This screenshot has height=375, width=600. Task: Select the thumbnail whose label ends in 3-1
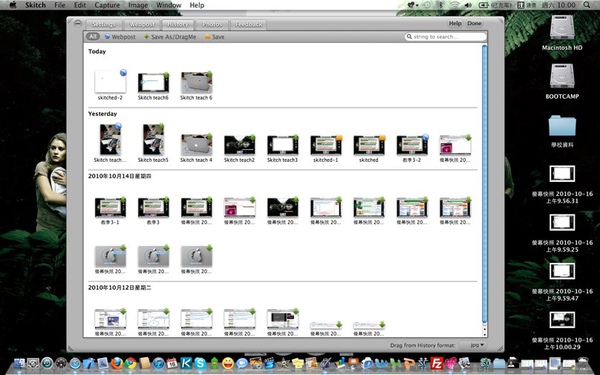pyautogui.click(x=110, y=207)
